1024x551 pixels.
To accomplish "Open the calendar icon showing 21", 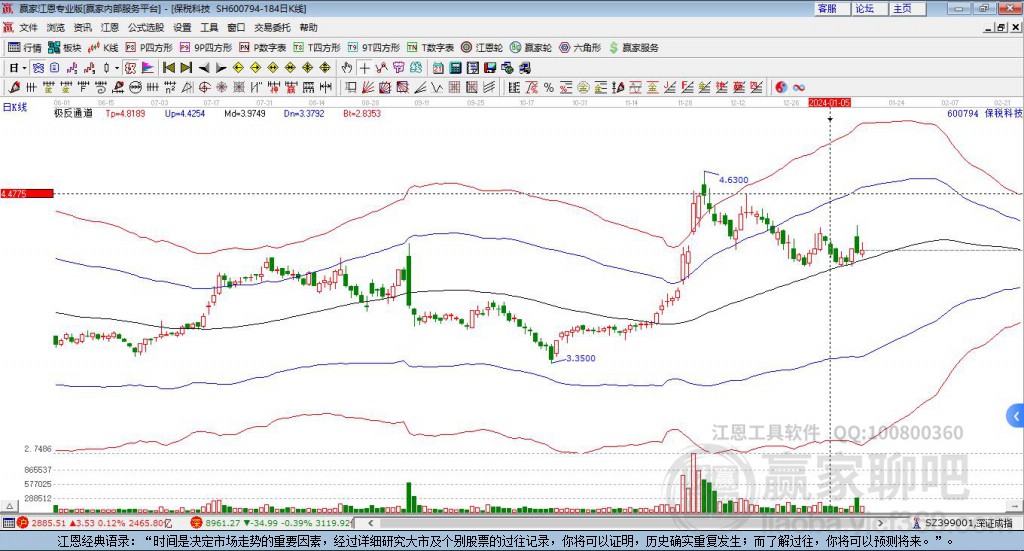I will [x=439, y=68].
